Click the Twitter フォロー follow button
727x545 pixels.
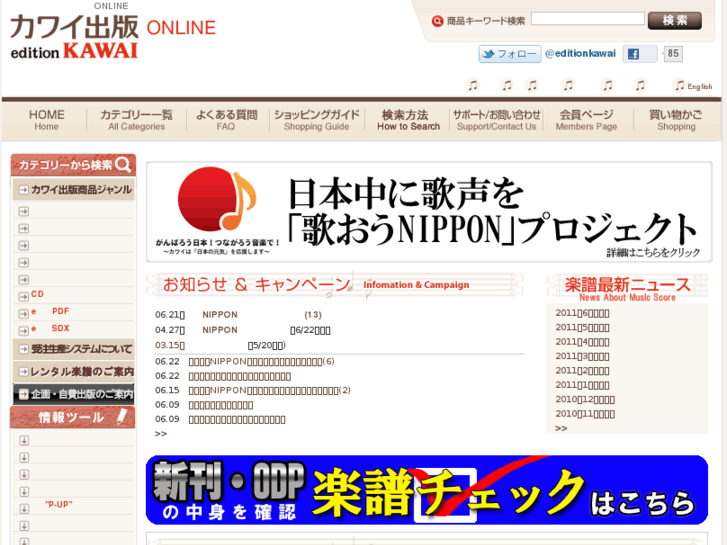point(510,54)
